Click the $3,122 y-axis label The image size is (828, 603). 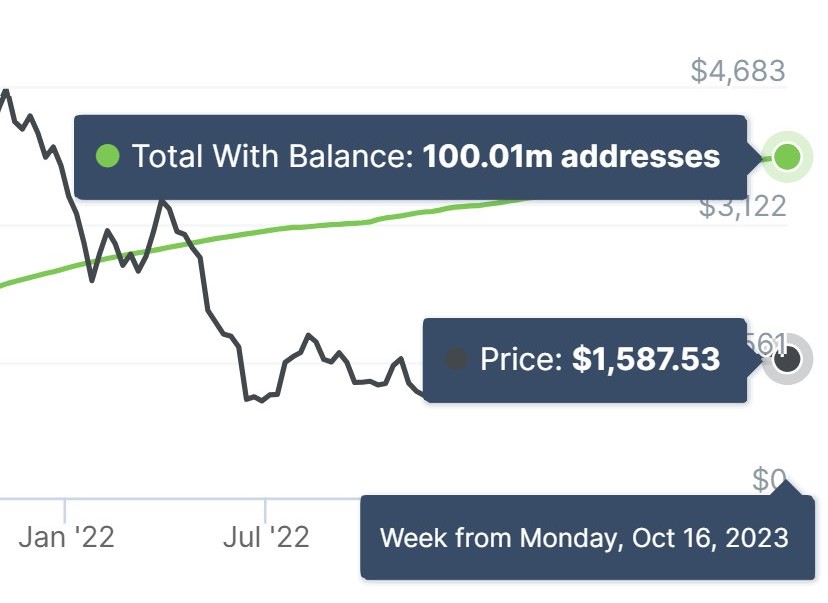click(742, 208)
